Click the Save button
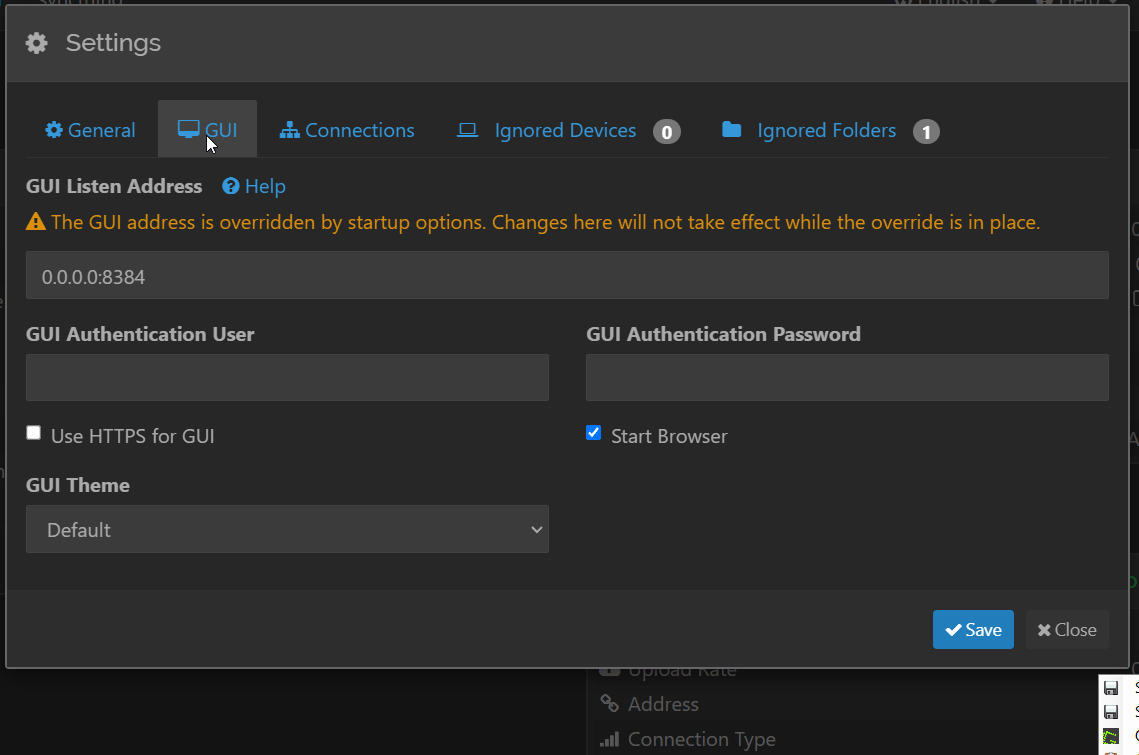The height and width of the screenshot is (755, 1139). [973, 629]
